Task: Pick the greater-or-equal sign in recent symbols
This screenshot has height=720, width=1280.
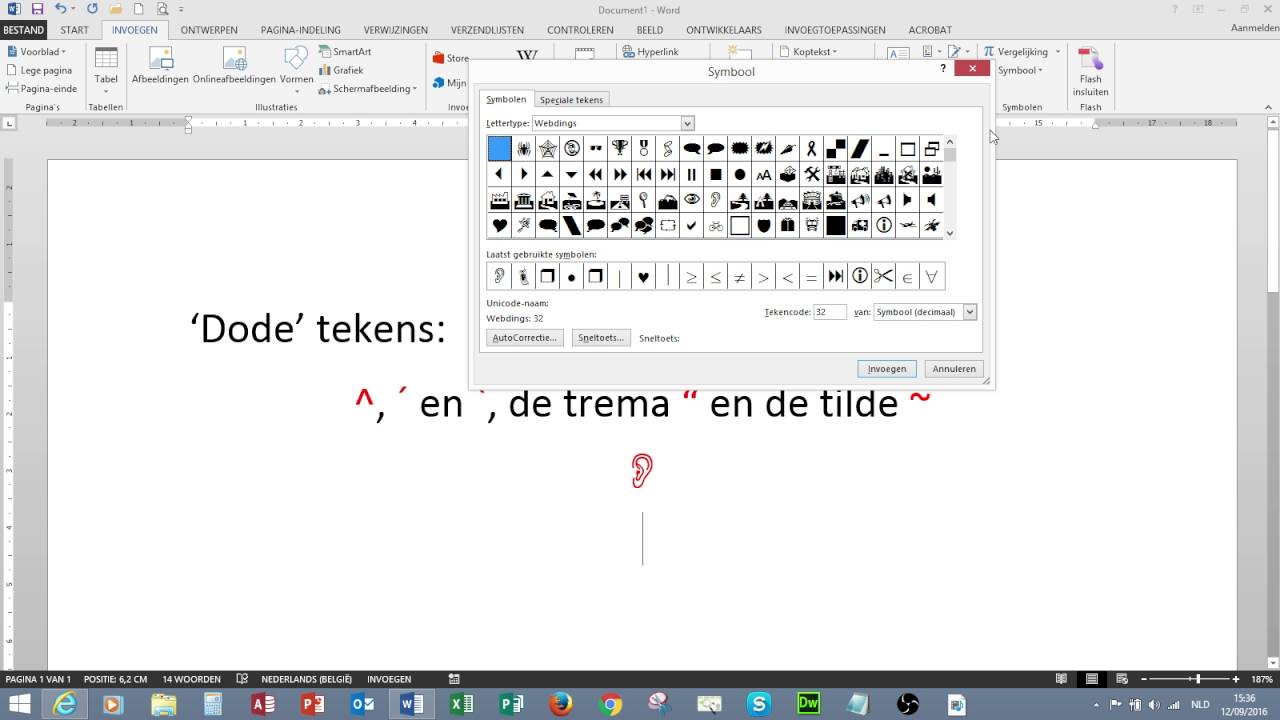Action: (691, 277)
